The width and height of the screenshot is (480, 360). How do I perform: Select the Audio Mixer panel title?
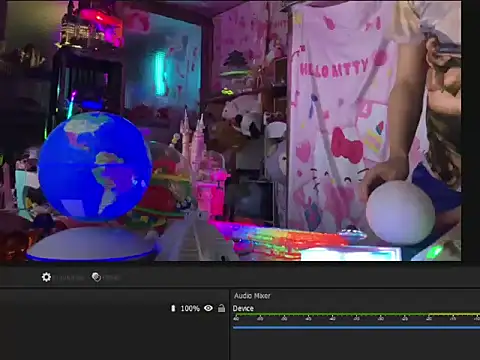point(252,296)
